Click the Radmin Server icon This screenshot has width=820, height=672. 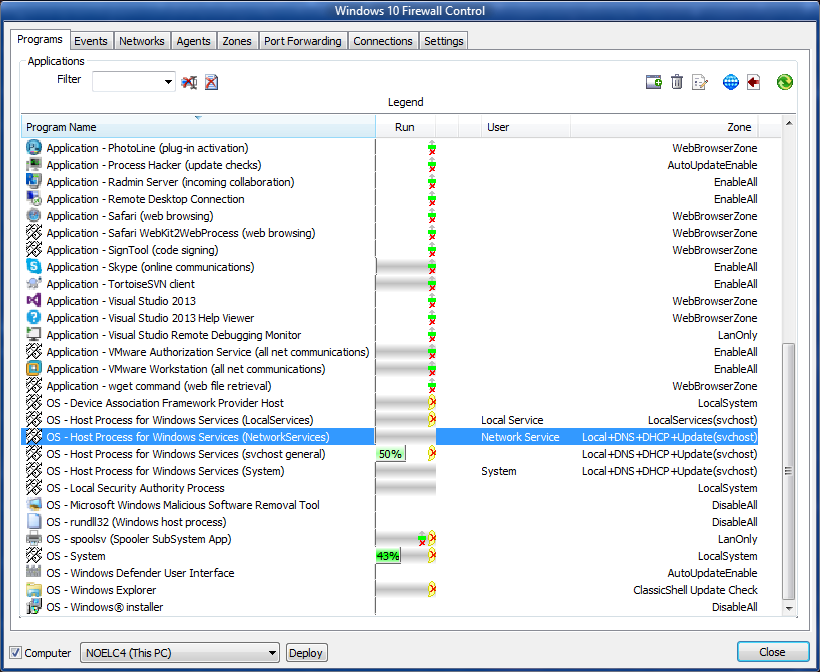click(x=33, y=182)
